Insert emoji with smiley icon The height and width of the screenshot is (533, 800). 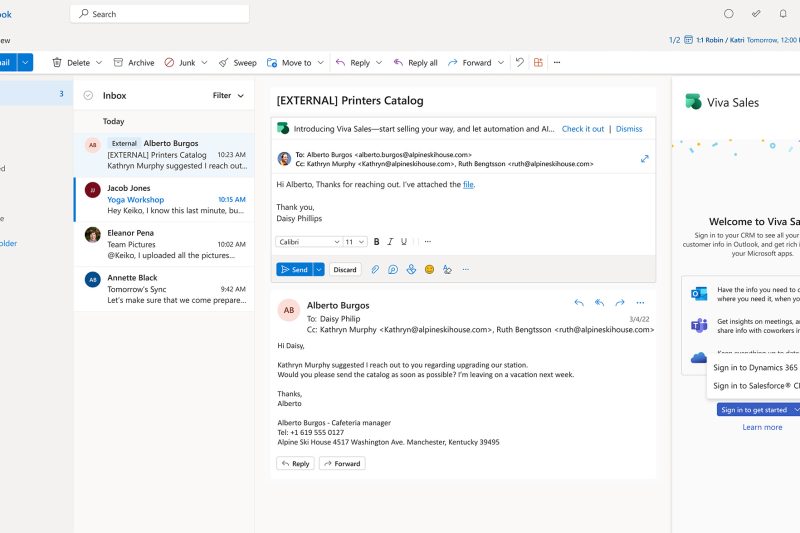click(430, 269)
